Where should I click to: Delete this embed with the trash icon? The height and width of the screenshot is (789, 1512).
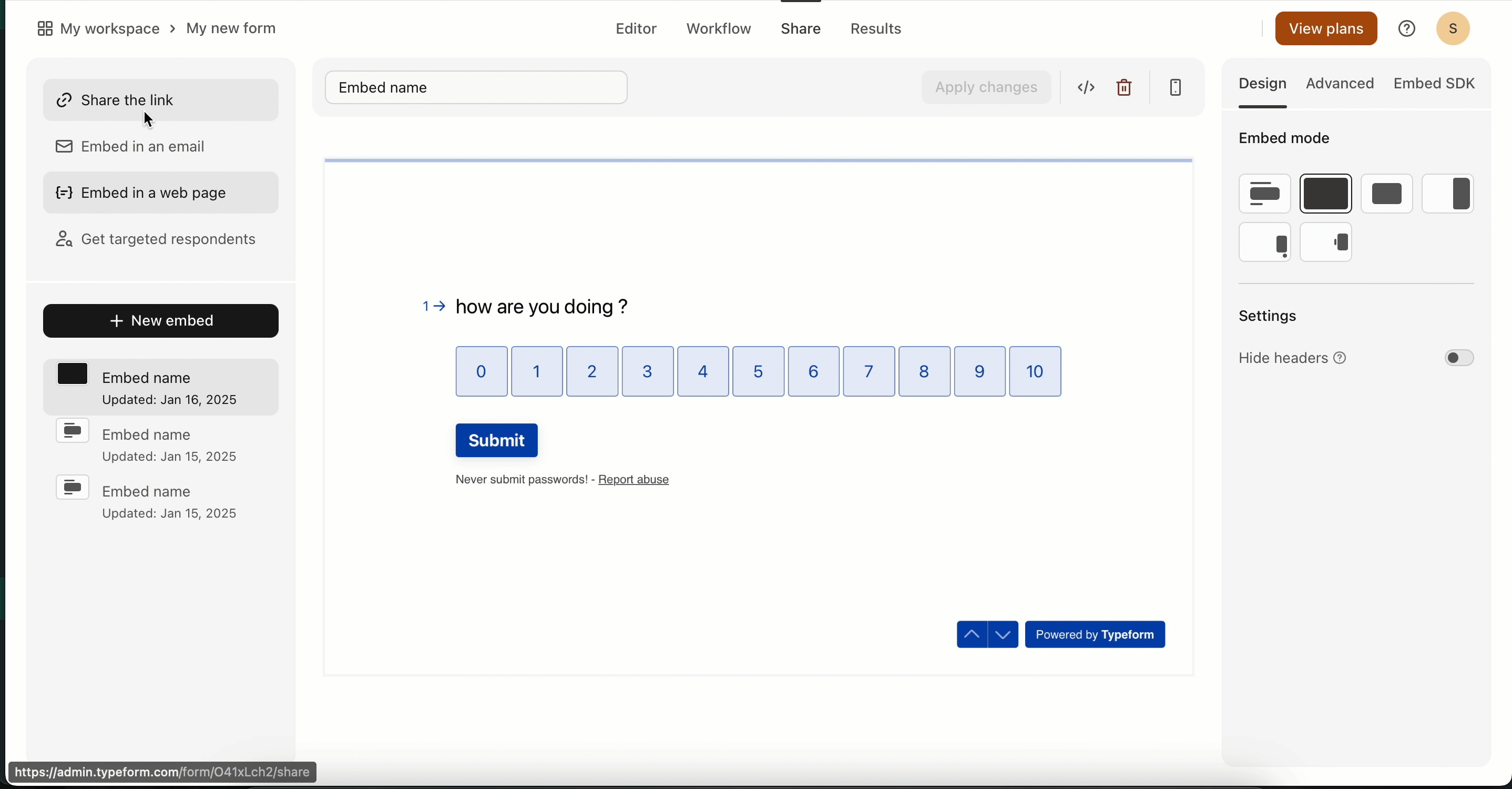[x=1124, y=87]
